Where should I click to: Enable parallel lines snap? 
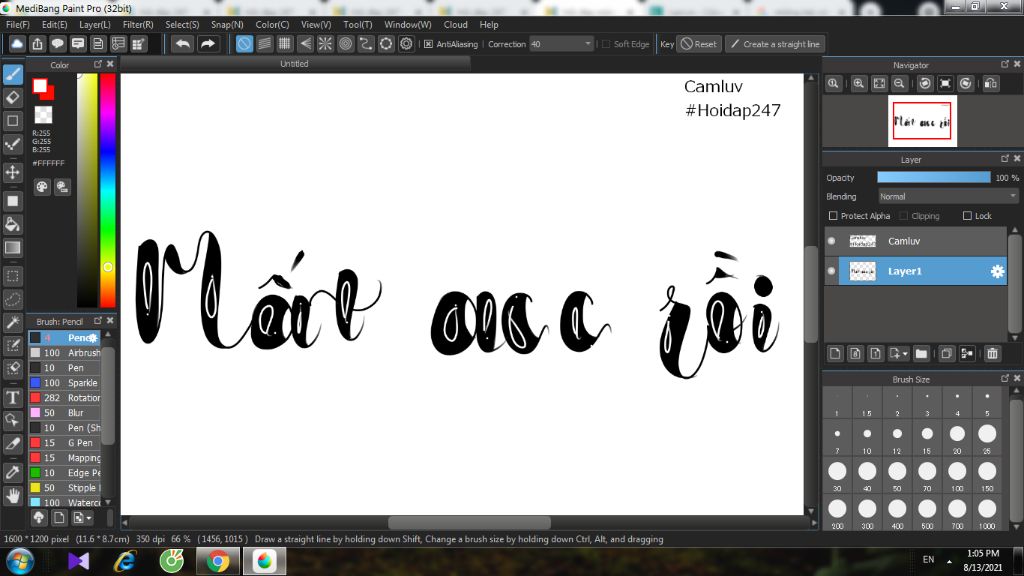pyautogui.click(x=264, y=44)
